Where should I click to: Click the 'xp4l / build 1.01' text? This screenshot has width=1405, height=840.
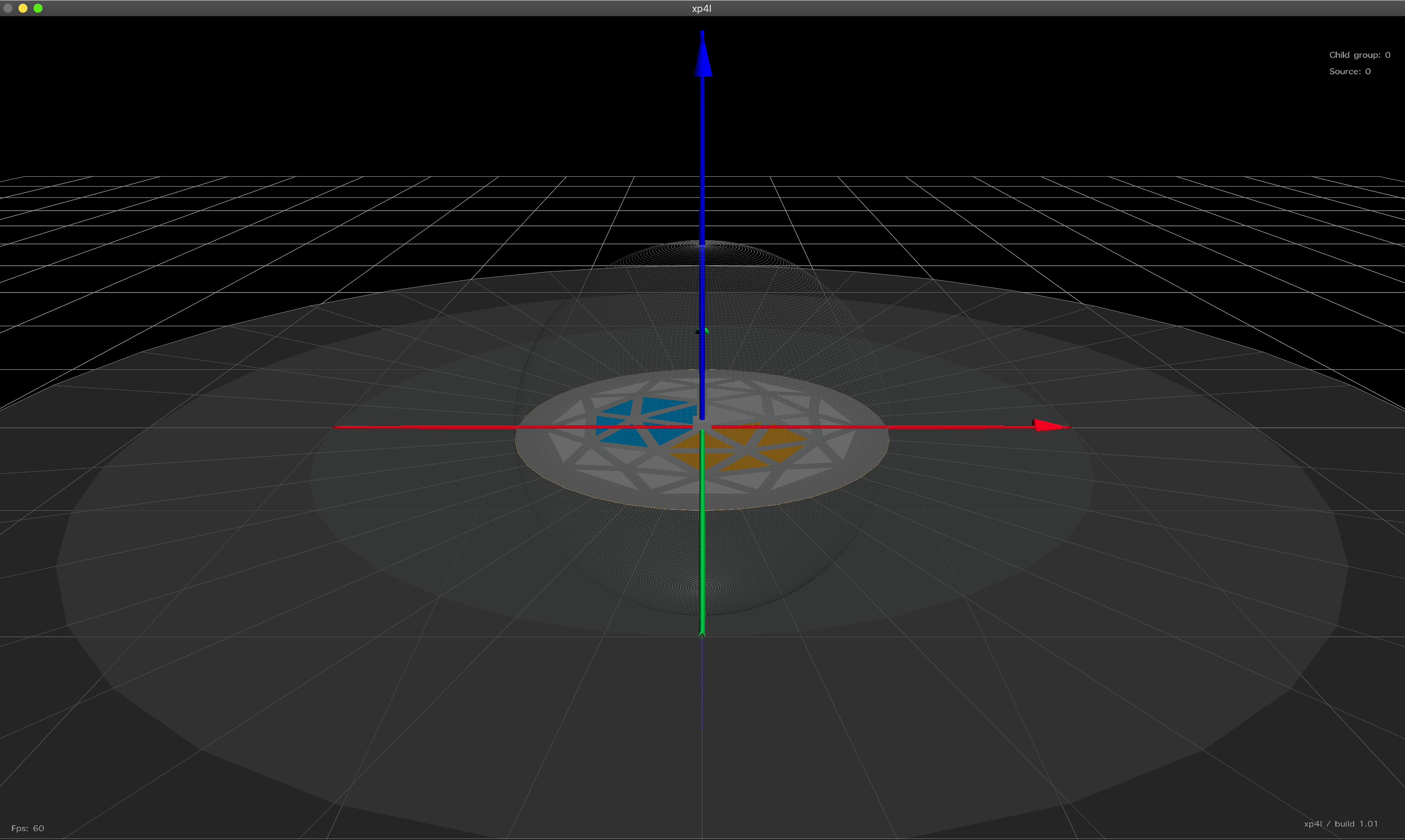tap(1340, 823)
